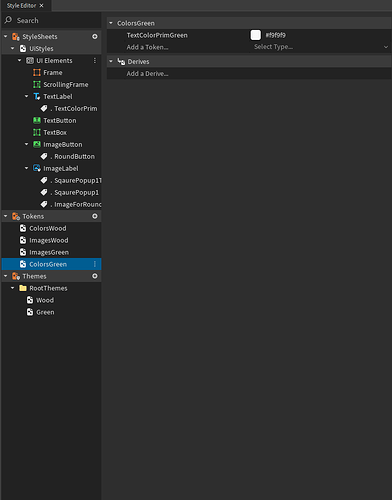
Task: Collapse the ImageLabel tree node
Action: pyautogui.click(x=27, y=168)
